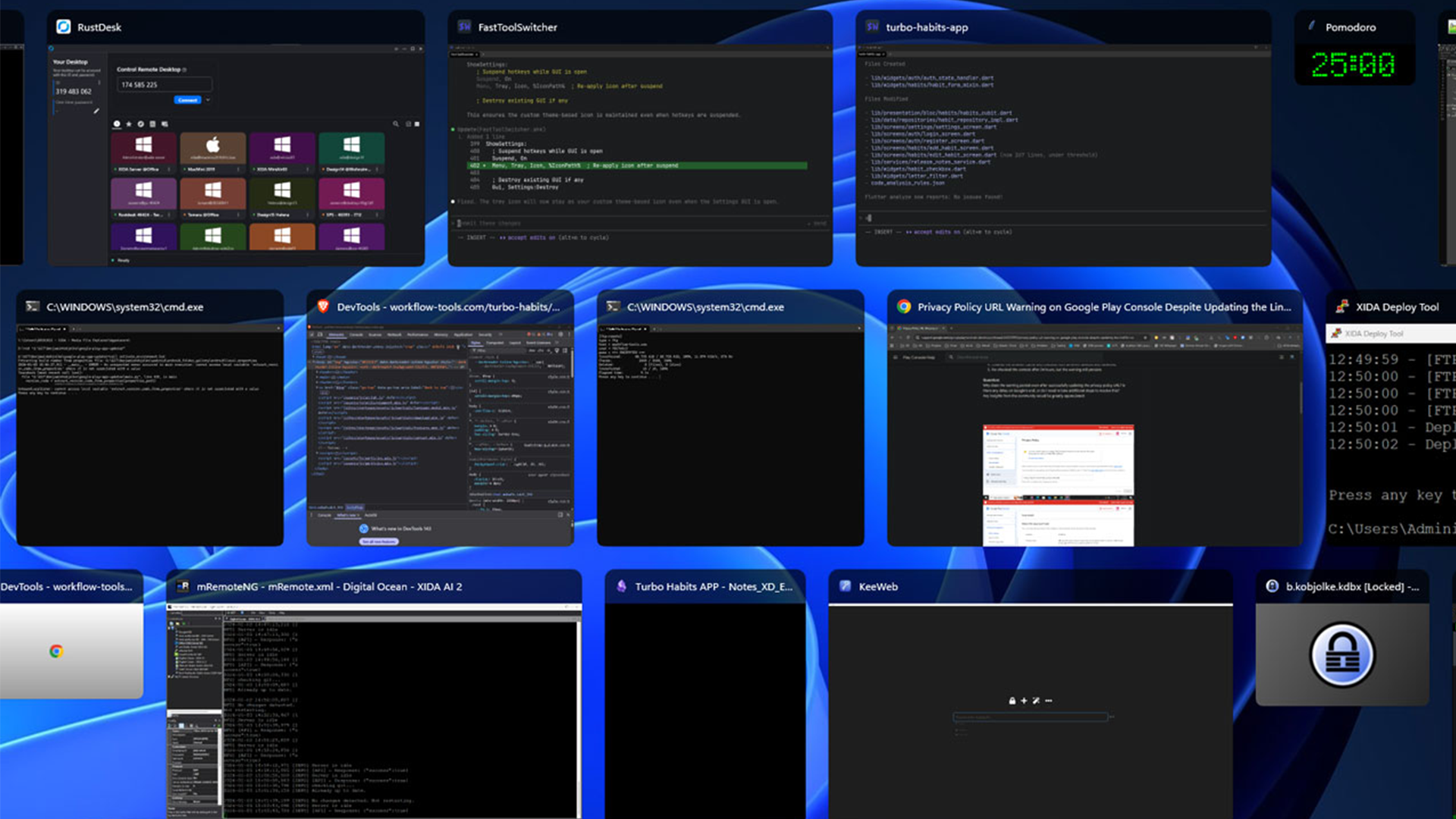Screen dimensions: 1456x819
Task: Click the FastToolSwitcher window title icon
Action: tap(464, 27)
